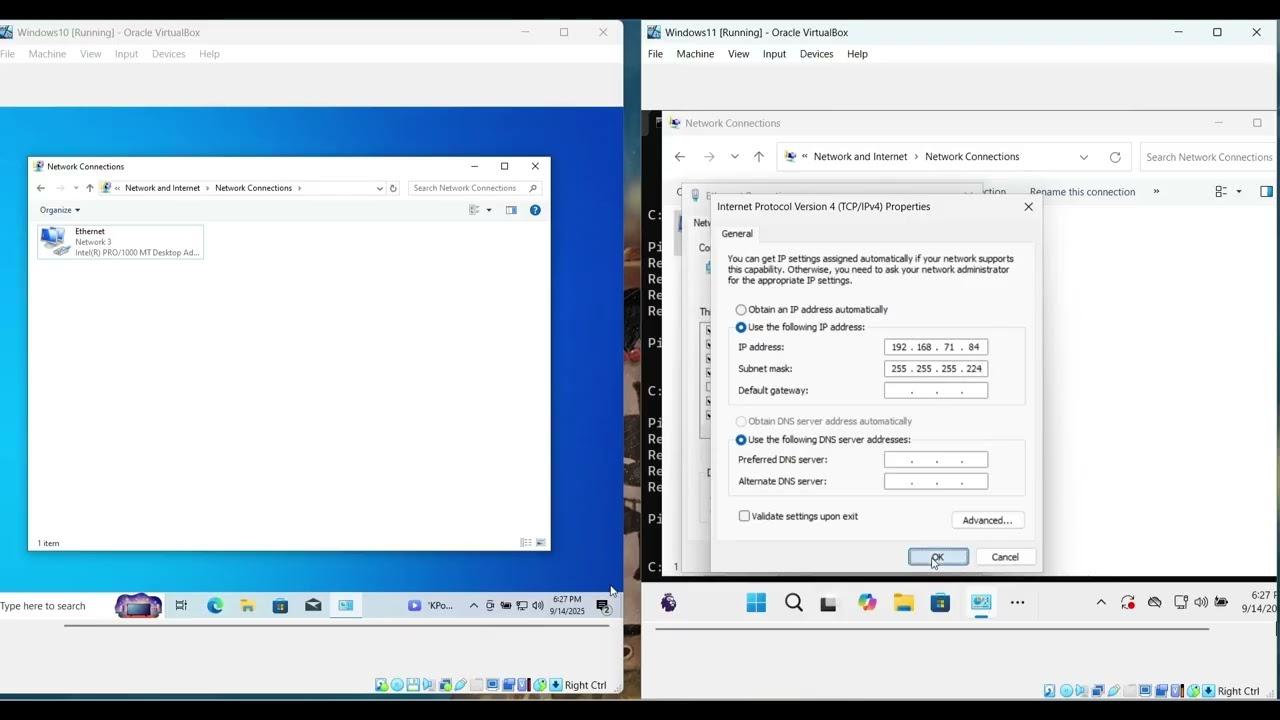Open Search on Windows11 taskbar

point(794,603)
